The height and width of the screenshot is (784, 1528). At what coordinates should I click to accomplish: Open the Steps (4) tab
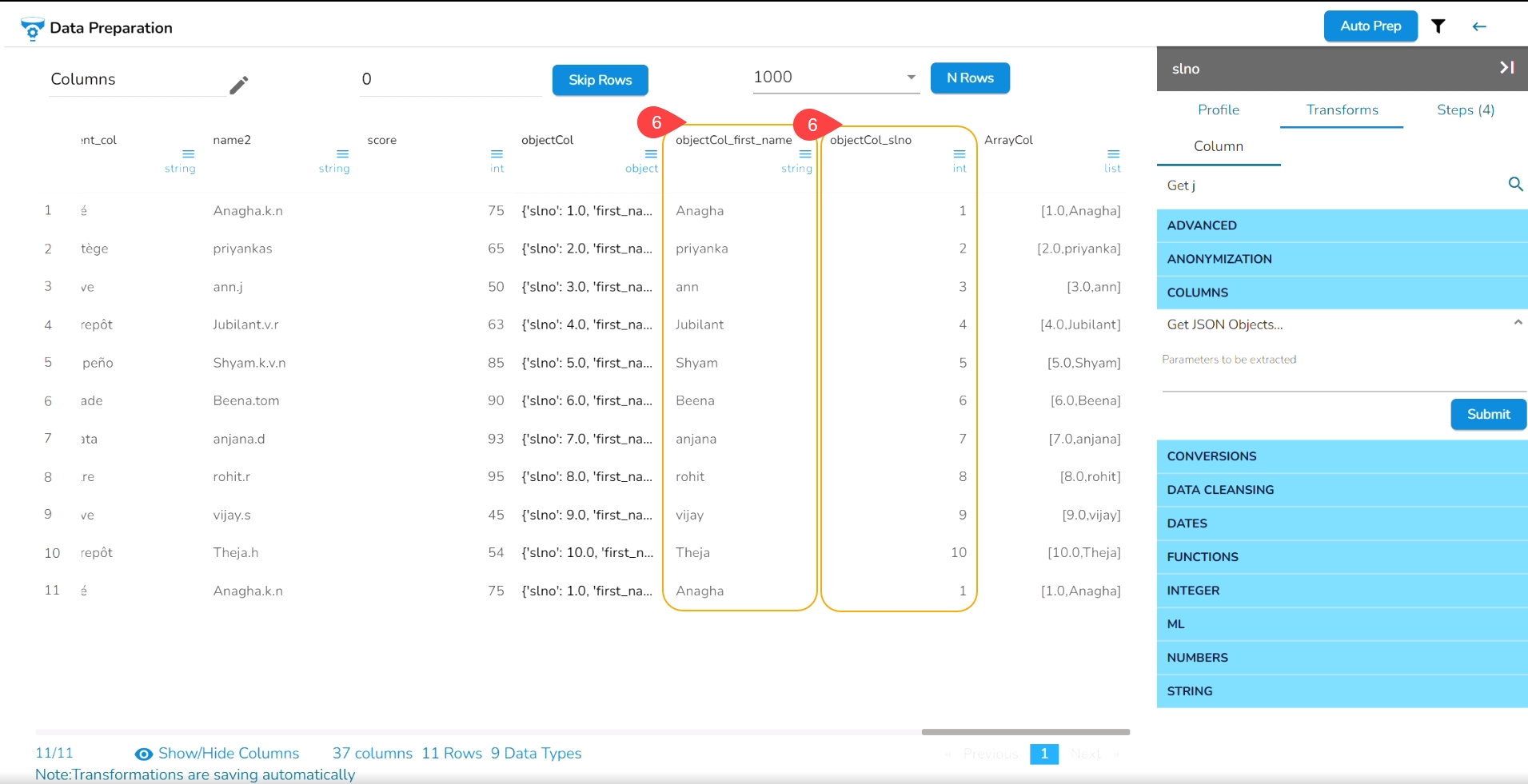[1466, 110]
